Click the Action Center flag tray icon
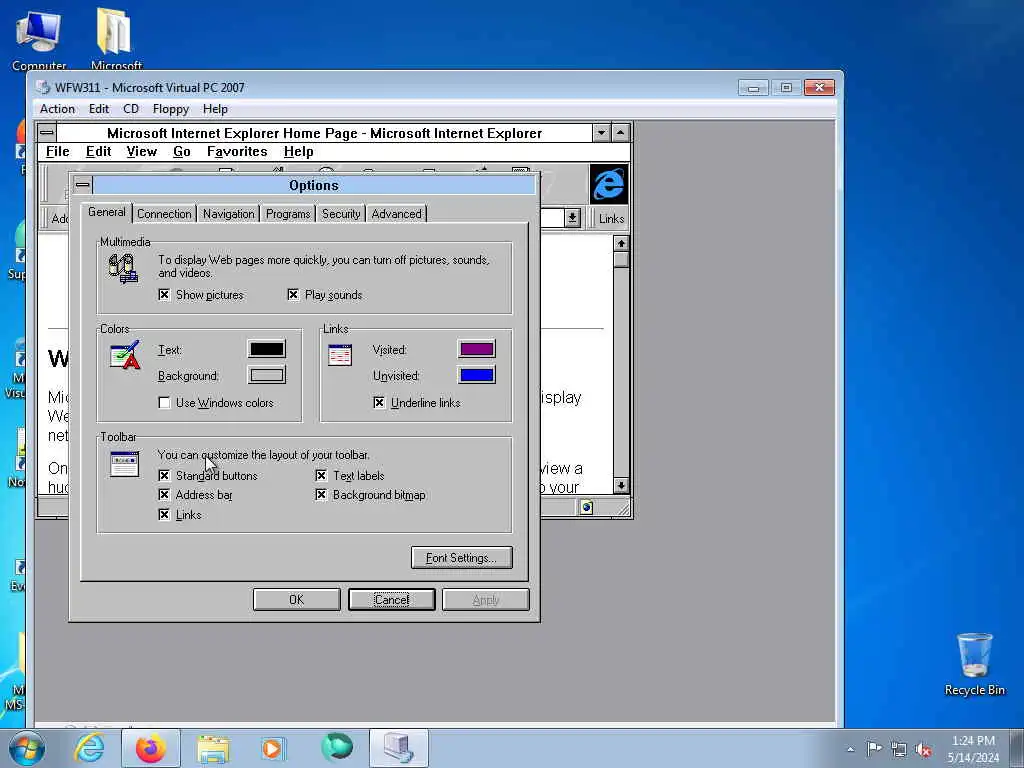 [874, 748]
